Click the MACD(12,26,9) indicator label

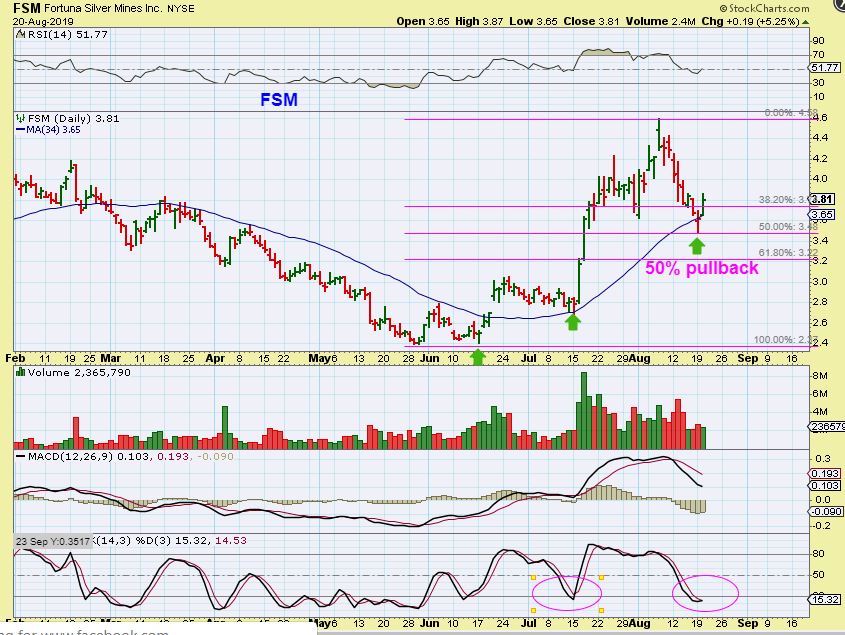71,457
